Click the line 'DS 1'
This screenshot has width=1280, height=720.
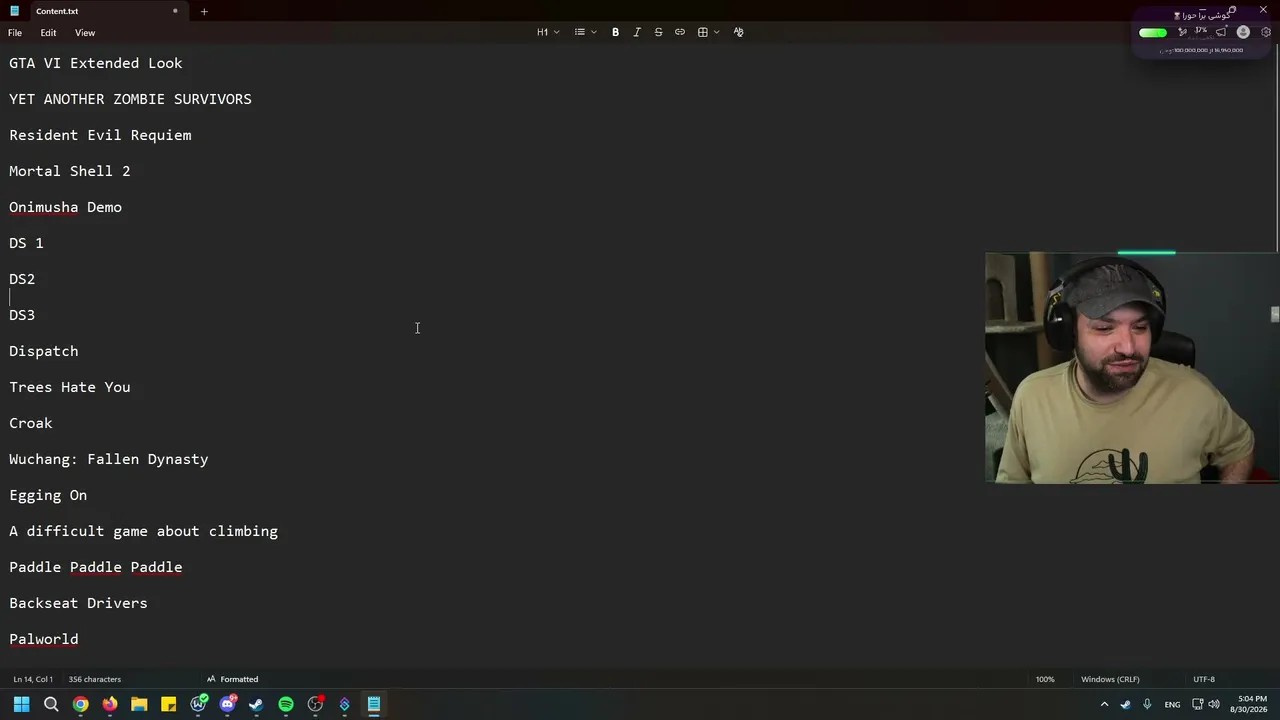(26, 243)
